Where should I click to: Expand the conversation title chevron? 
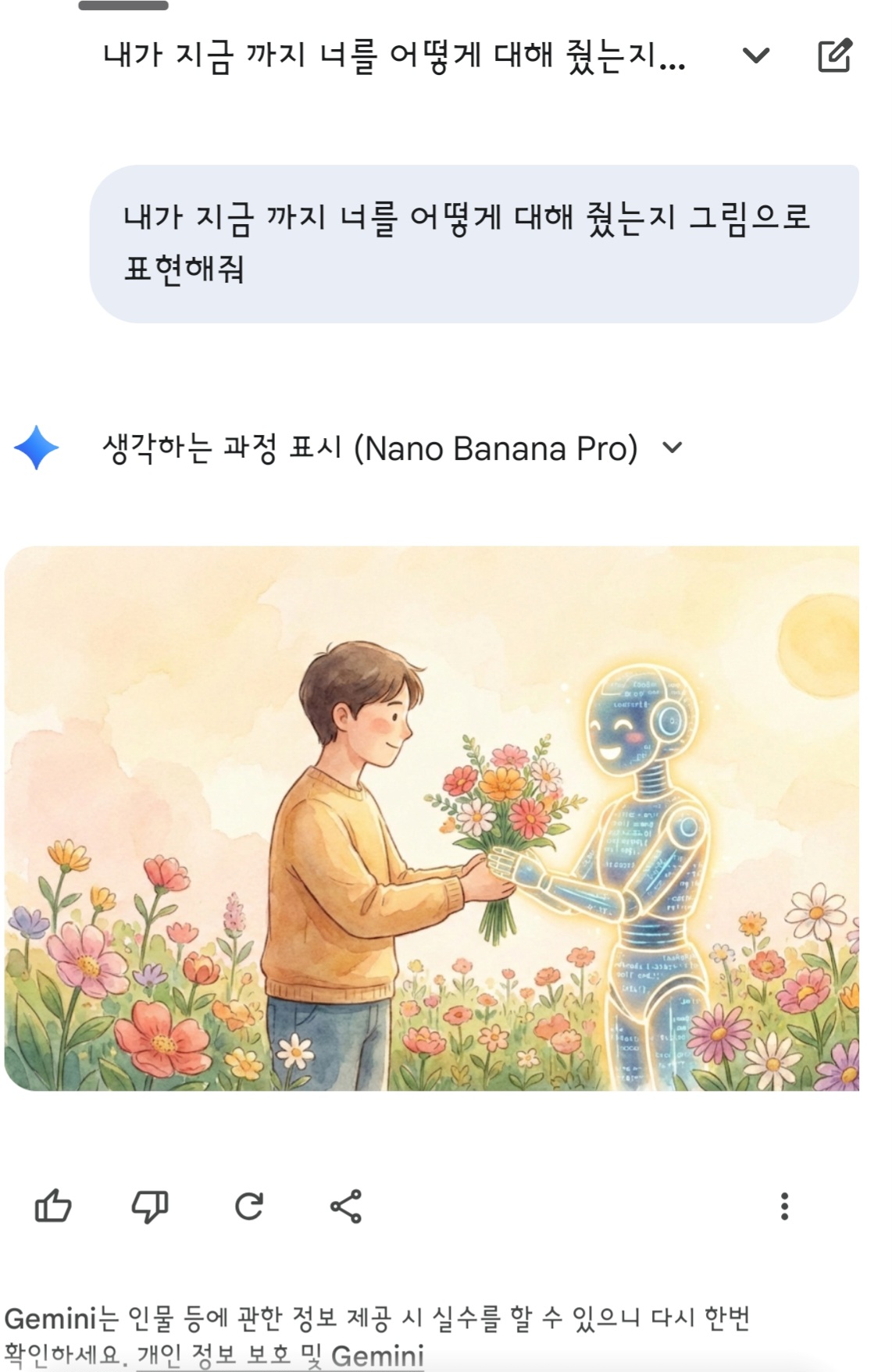point(756,55)
